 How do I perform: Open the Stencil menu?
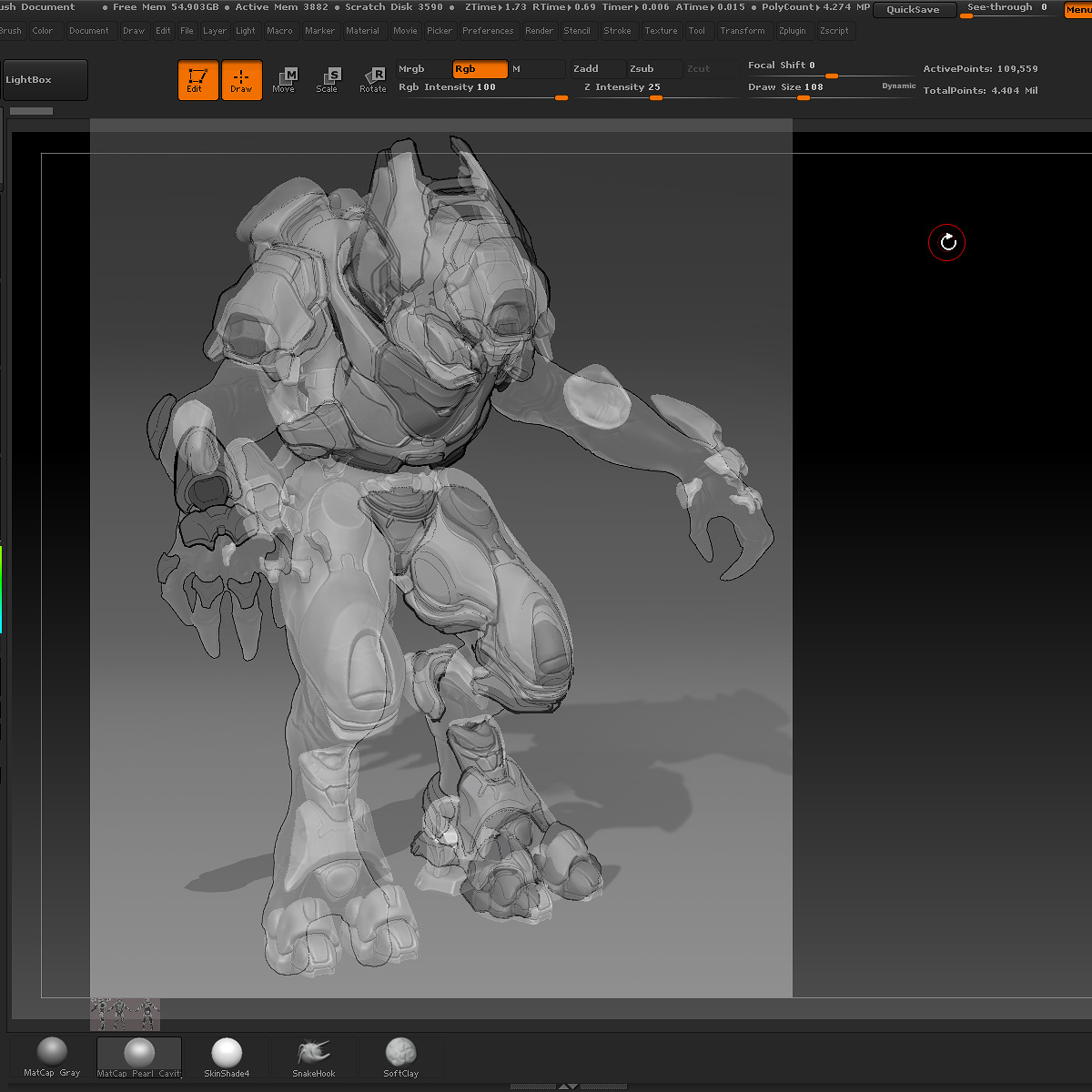(578, 31)
